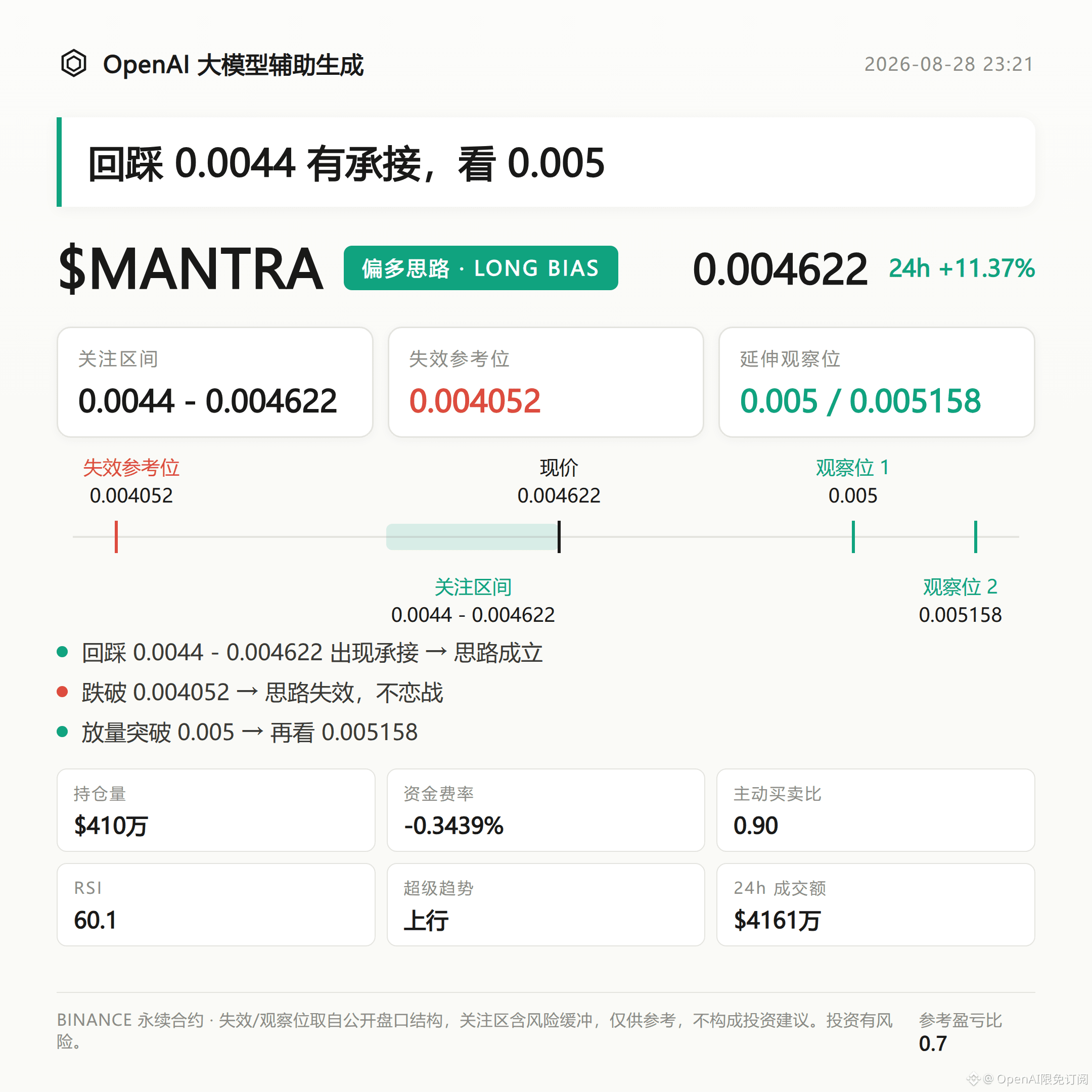Select the "观察位 2" label below the price line
This screenshot has width=1092, height=1092.
(960, 586)
